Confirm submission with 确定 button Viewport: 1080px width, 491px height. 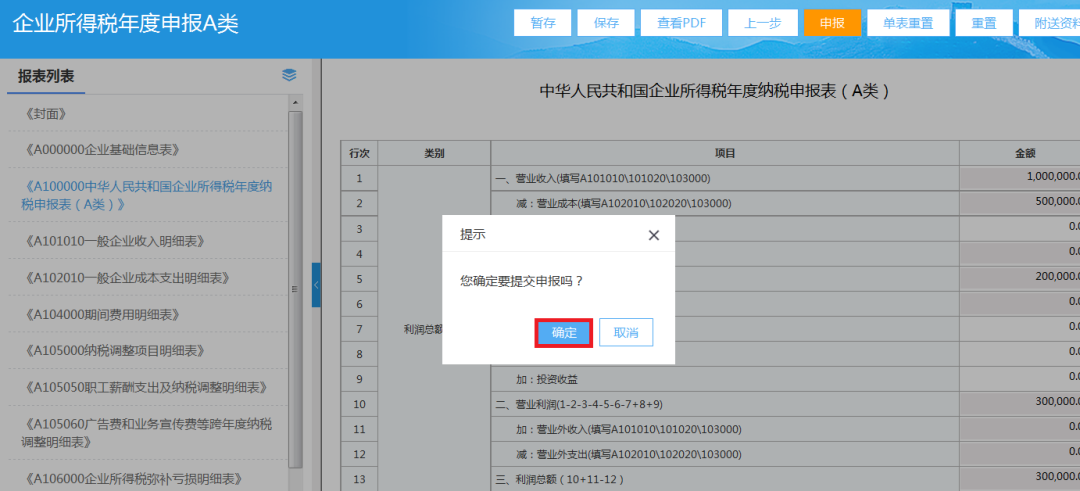[564, 333]
